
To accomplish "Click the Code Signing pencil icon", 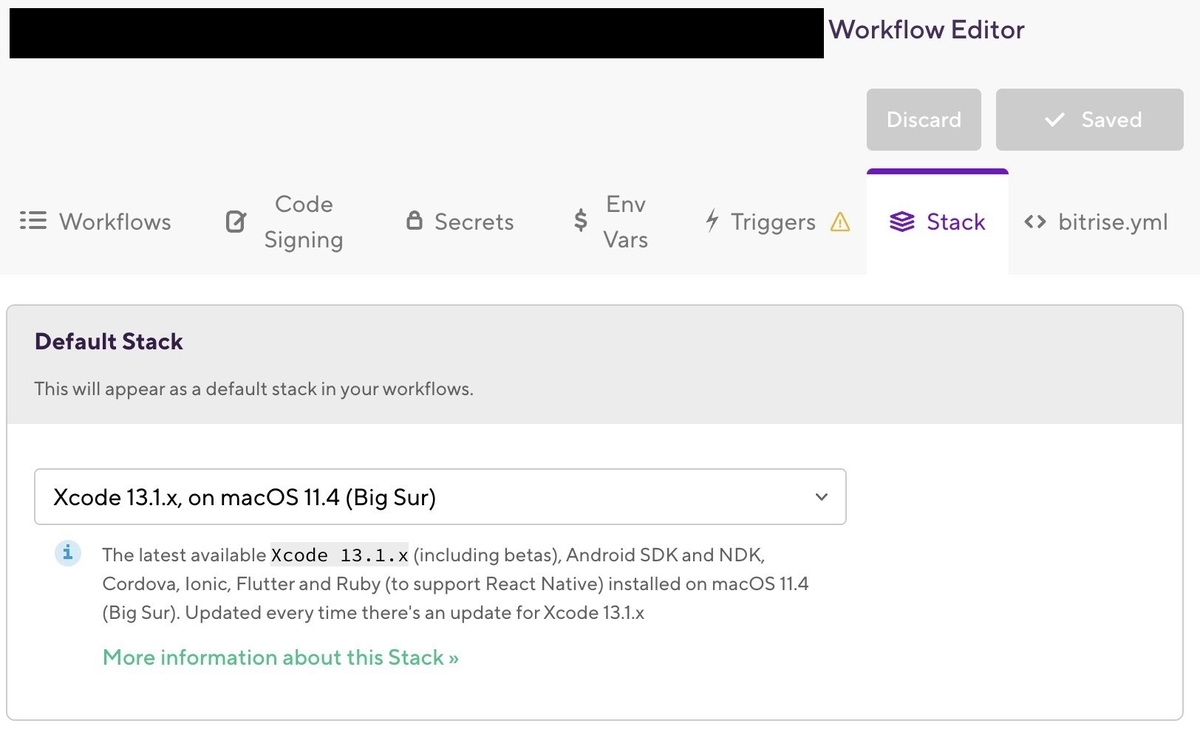I will coord(235,222).
